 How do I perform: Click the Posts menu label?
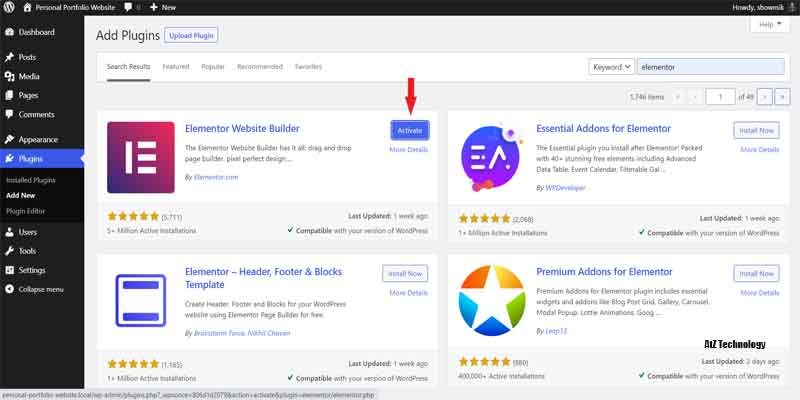tap(27, 57)
